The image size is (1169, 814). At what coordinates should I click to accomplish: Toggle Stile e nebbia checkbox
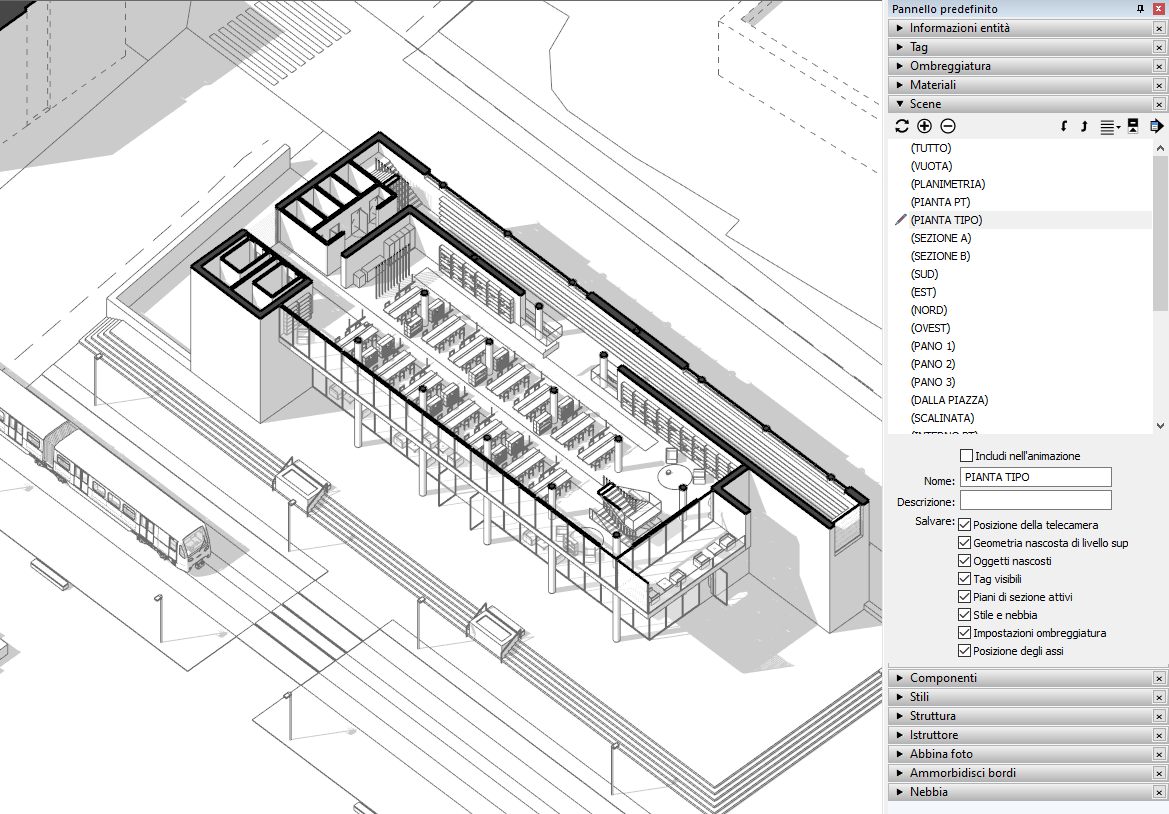tap(965, 615)
